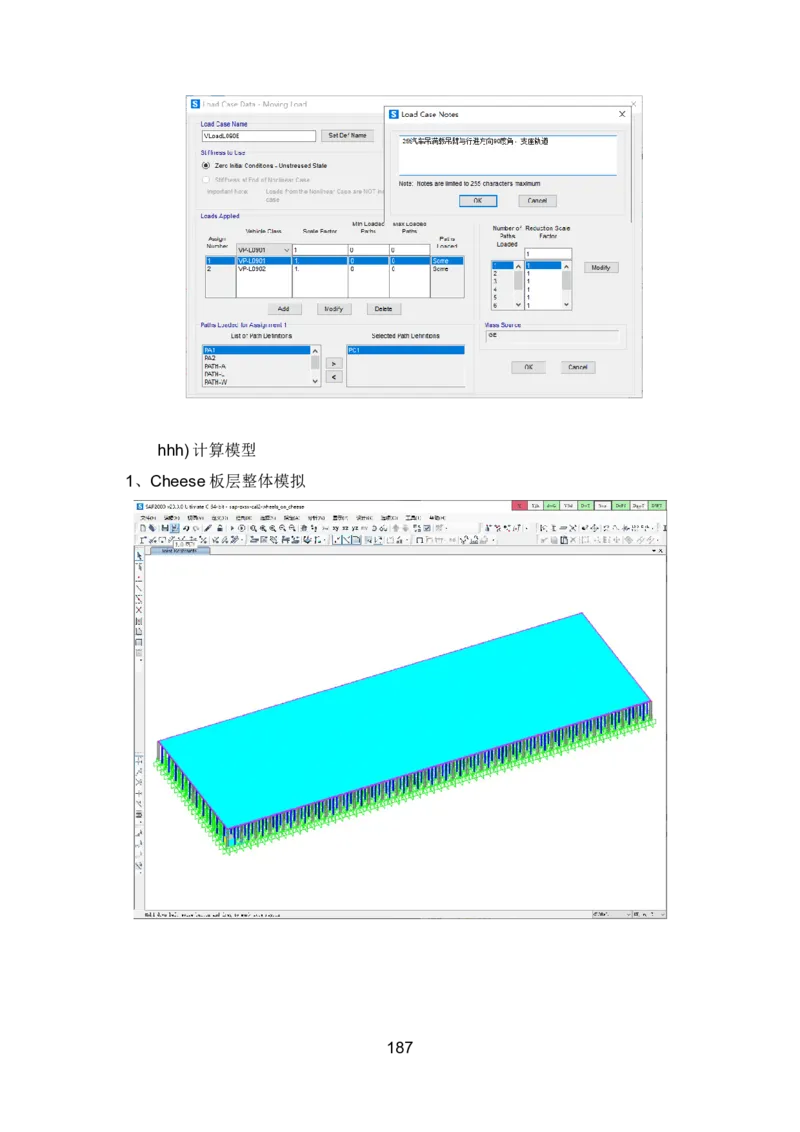
Task: Select the pointer tool in left toolbar
Action: 139,555
